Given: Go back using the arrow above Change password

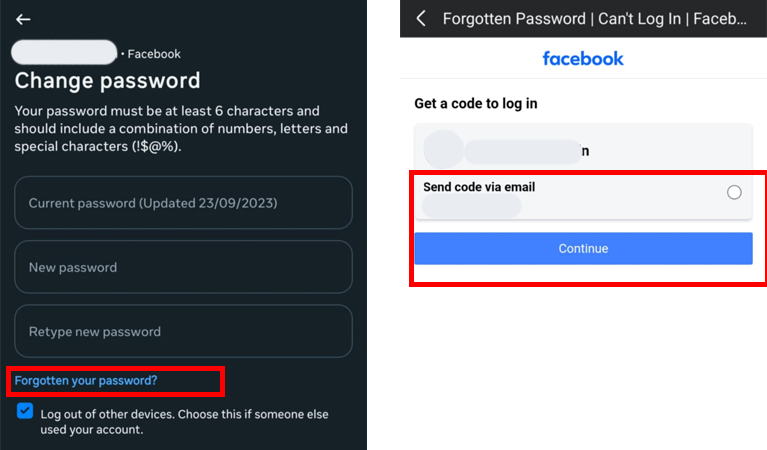Looking at the screenshot, I should [23, 19].
